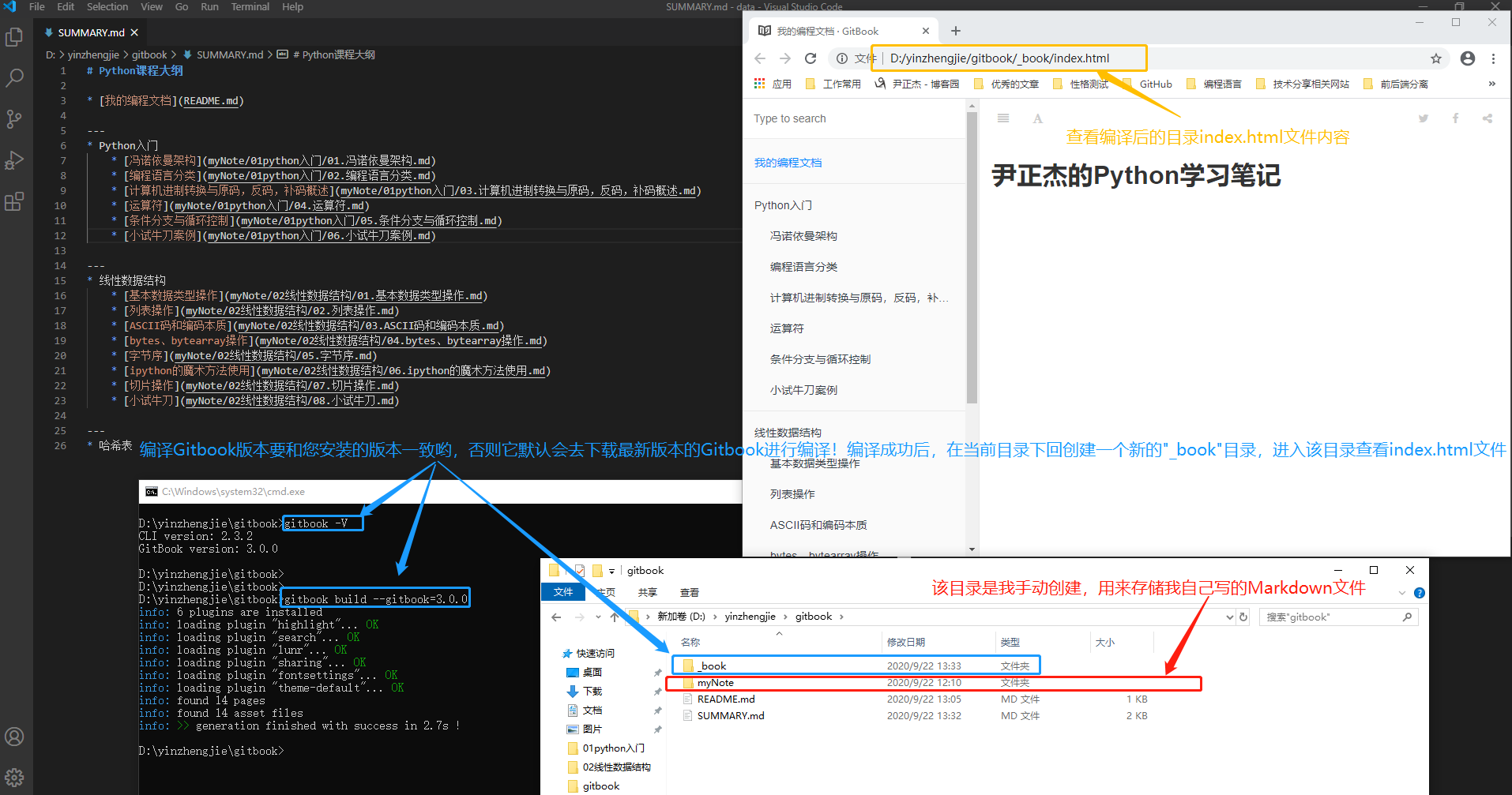Unpin 桌面 from Quick access
1512x795 pixels.
(657, 672)
